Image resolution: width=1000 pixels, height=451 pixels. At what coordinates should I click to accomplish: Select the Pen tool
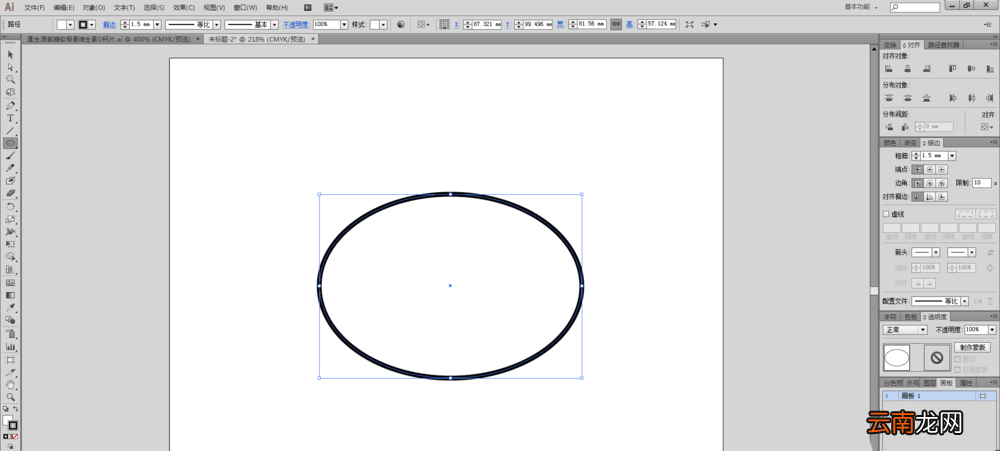10,106
